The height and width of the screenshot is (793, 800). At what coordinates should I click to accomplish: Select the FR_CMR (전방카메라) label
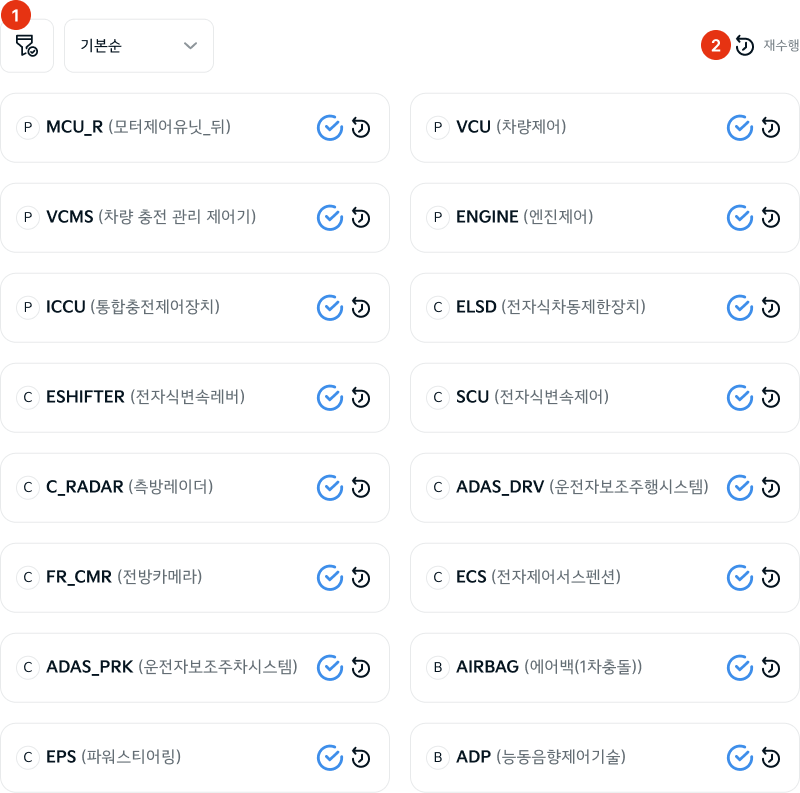tap(124, 577)
